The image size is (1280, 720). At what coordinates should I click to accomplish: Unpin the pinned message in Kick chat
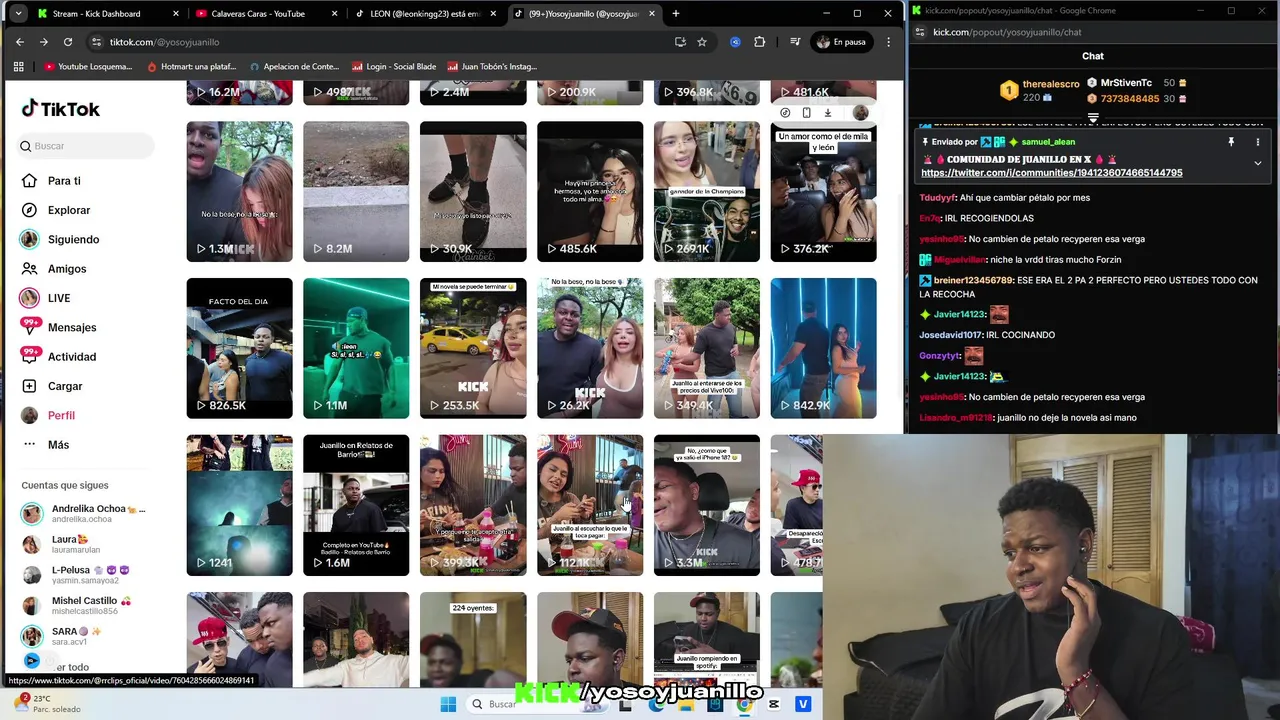pyautogui.click(x=1231, y=142)
